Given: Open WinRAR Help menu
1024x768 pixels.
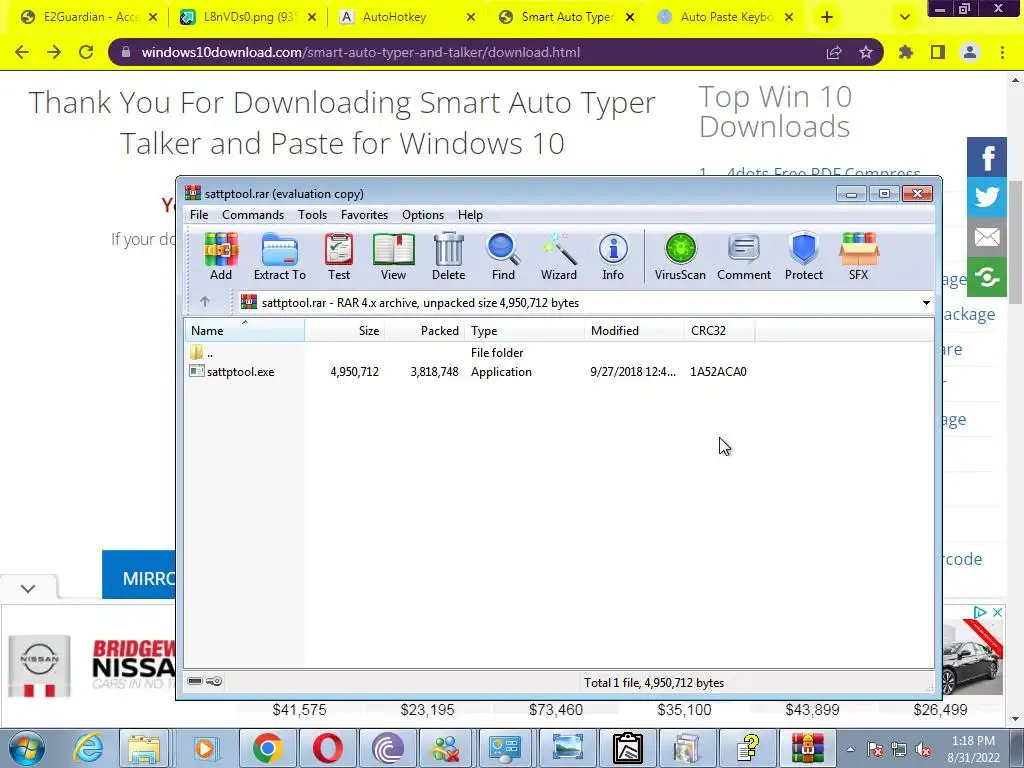Looking at the screenshot, I should (470, 215).
